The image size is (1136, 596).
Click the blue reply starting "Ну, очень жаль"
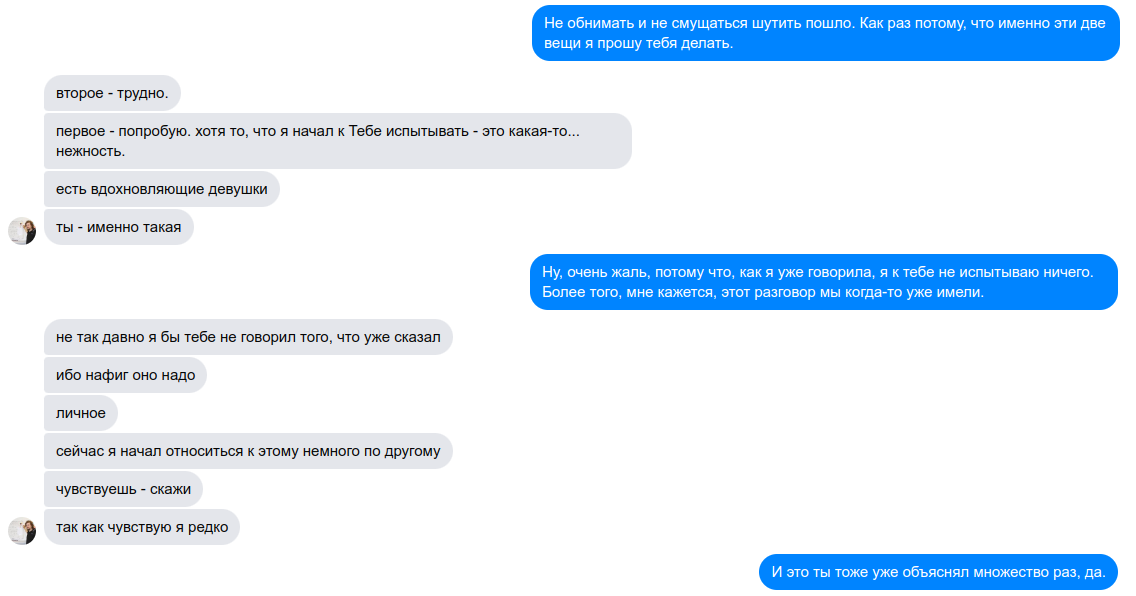[x=823, y=282]
